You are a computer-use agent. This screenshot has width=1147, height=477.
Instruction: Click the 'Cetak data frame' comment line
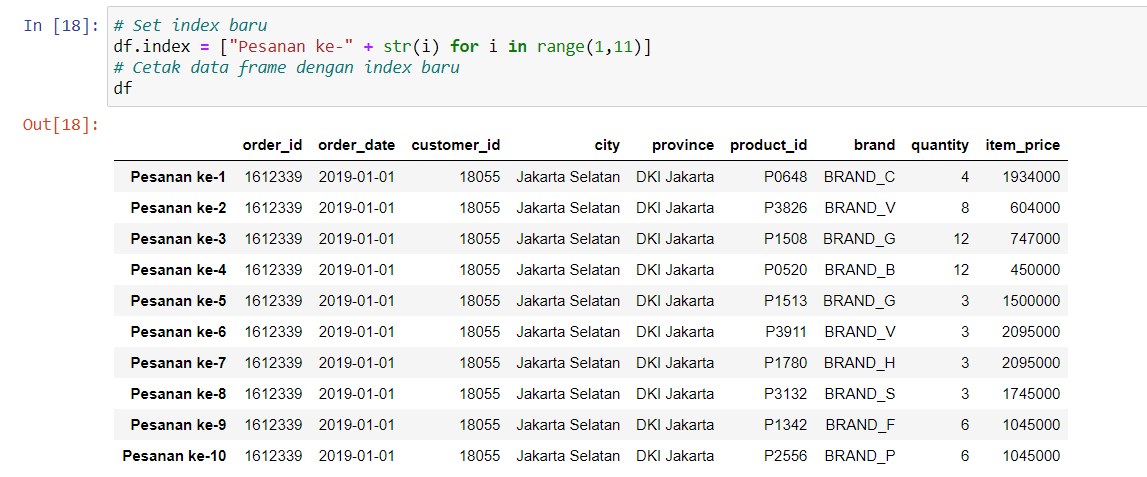[x=287, y=68]
